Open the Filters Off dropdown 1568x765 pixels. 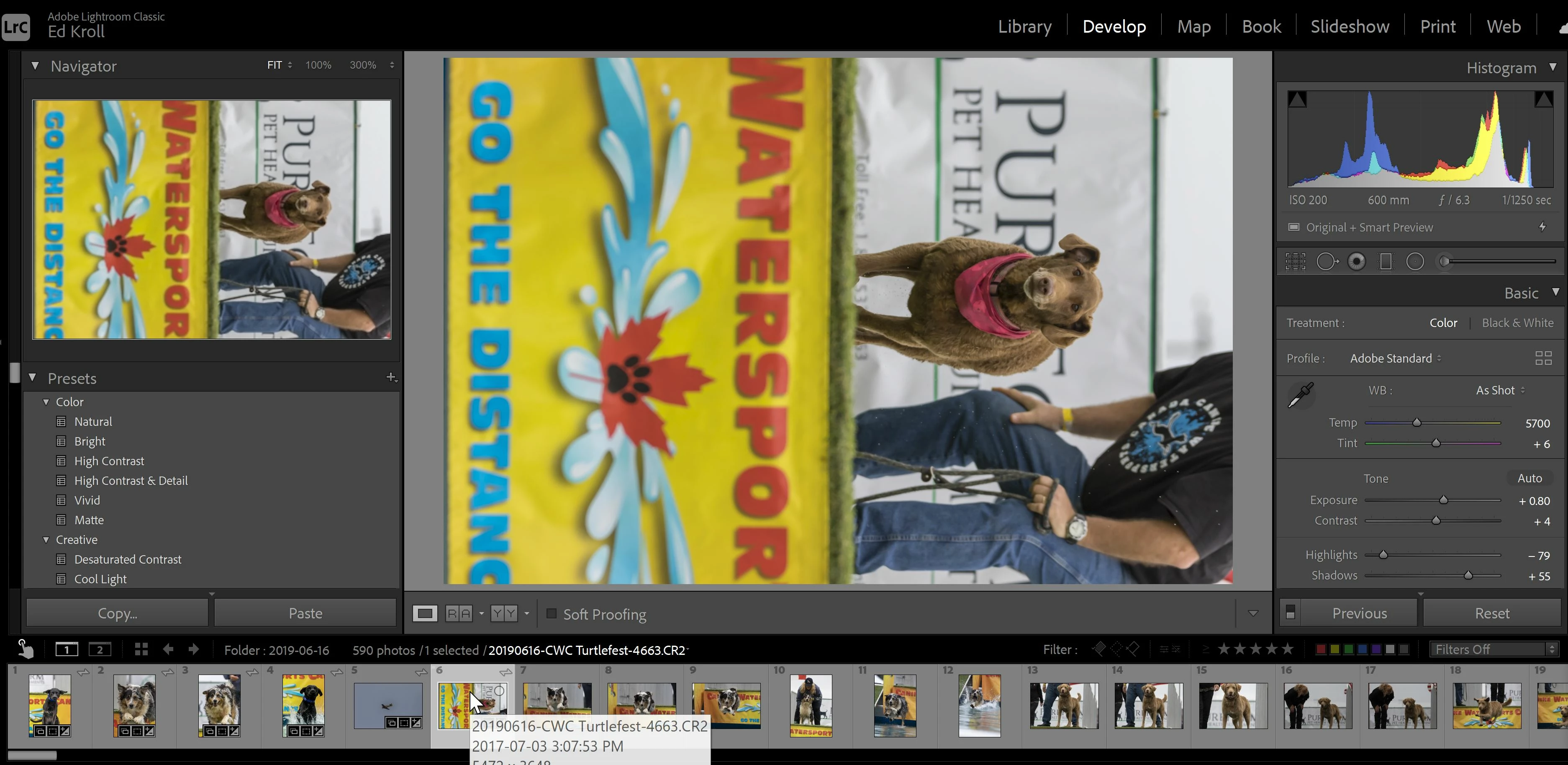pyautogui.click(x=1494, y=649)
